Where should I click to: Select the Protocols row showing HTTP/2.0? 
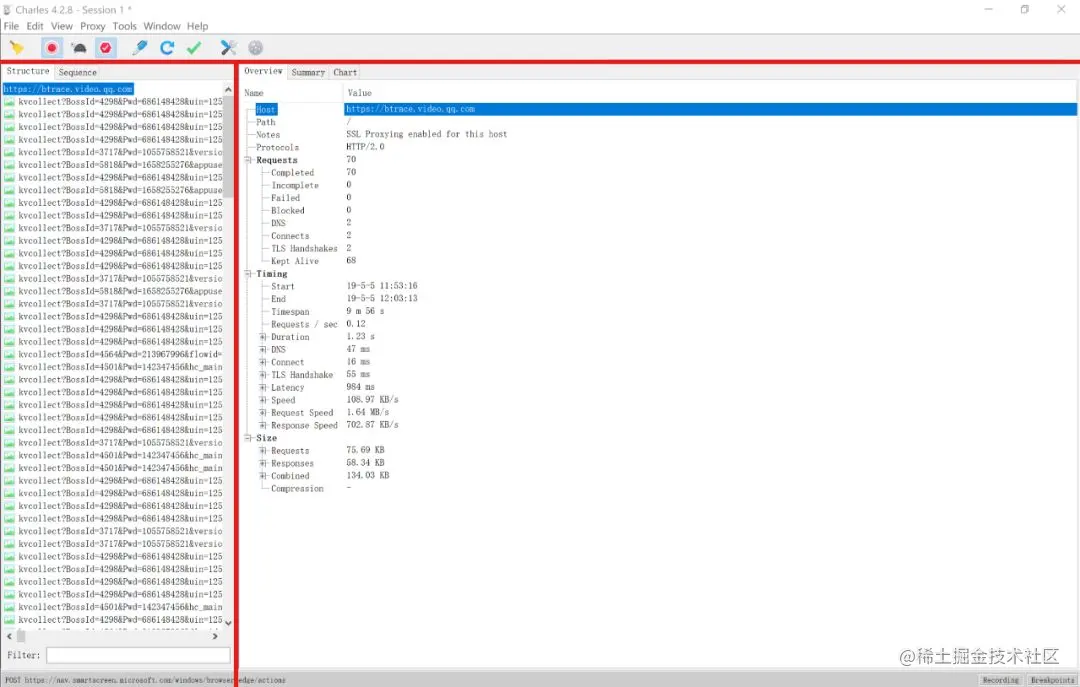pos(660,147)
